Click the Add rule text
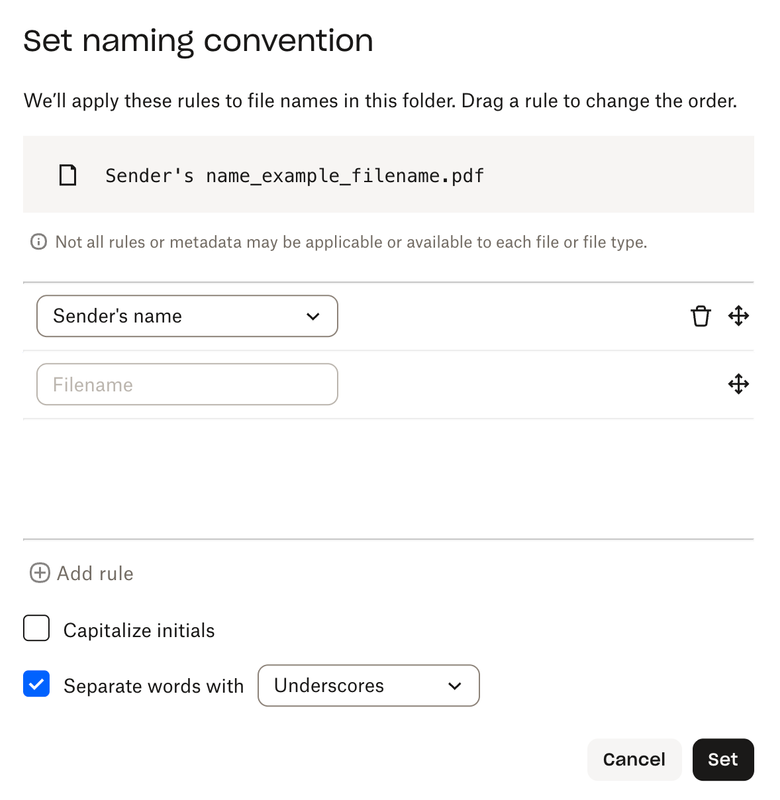 click(x=95, y=574)
